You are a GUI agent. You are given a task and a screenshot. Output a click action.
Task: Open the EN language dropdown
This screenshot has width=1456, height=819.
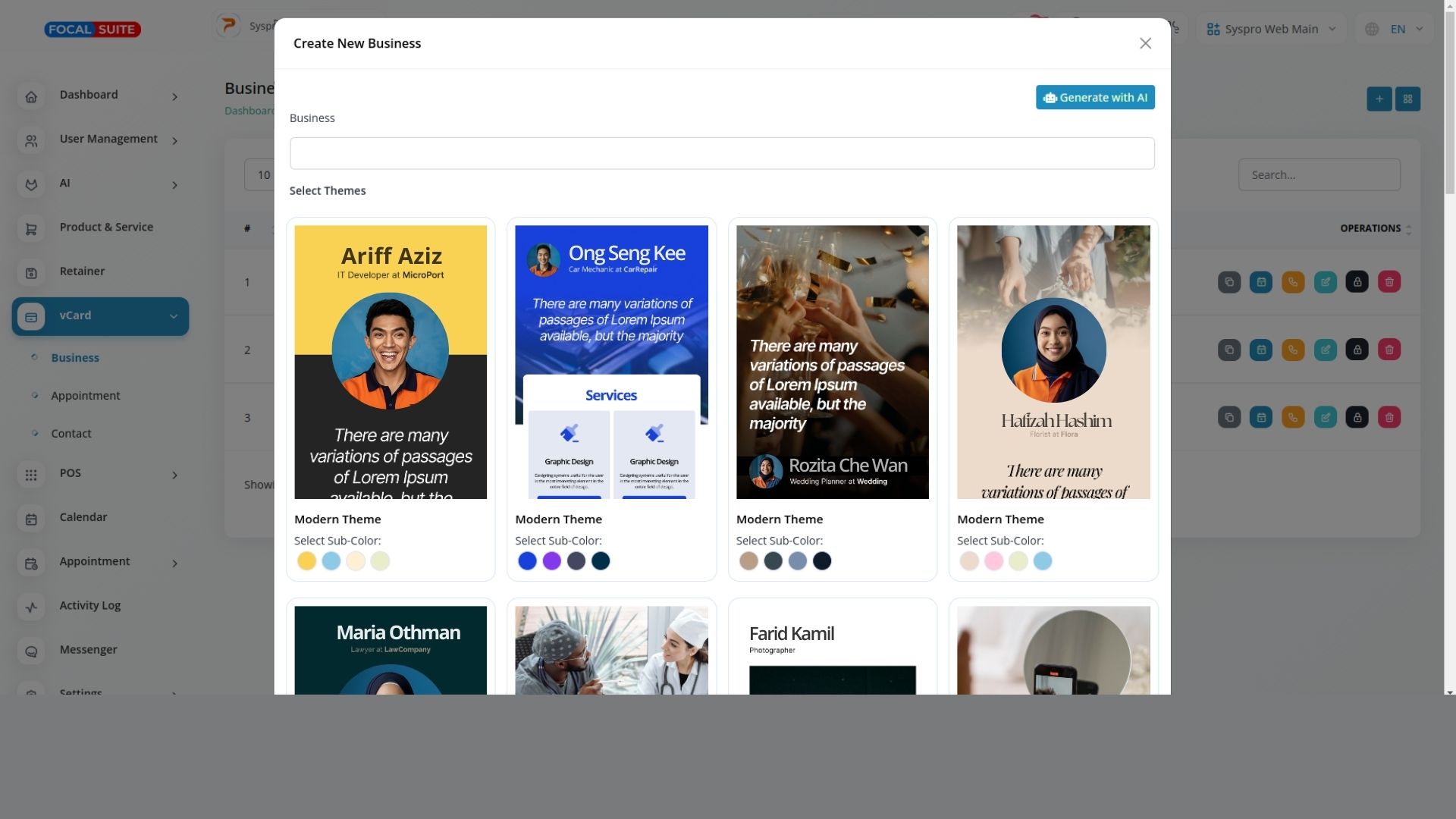pyautogui.click(x=1397, y=30)
